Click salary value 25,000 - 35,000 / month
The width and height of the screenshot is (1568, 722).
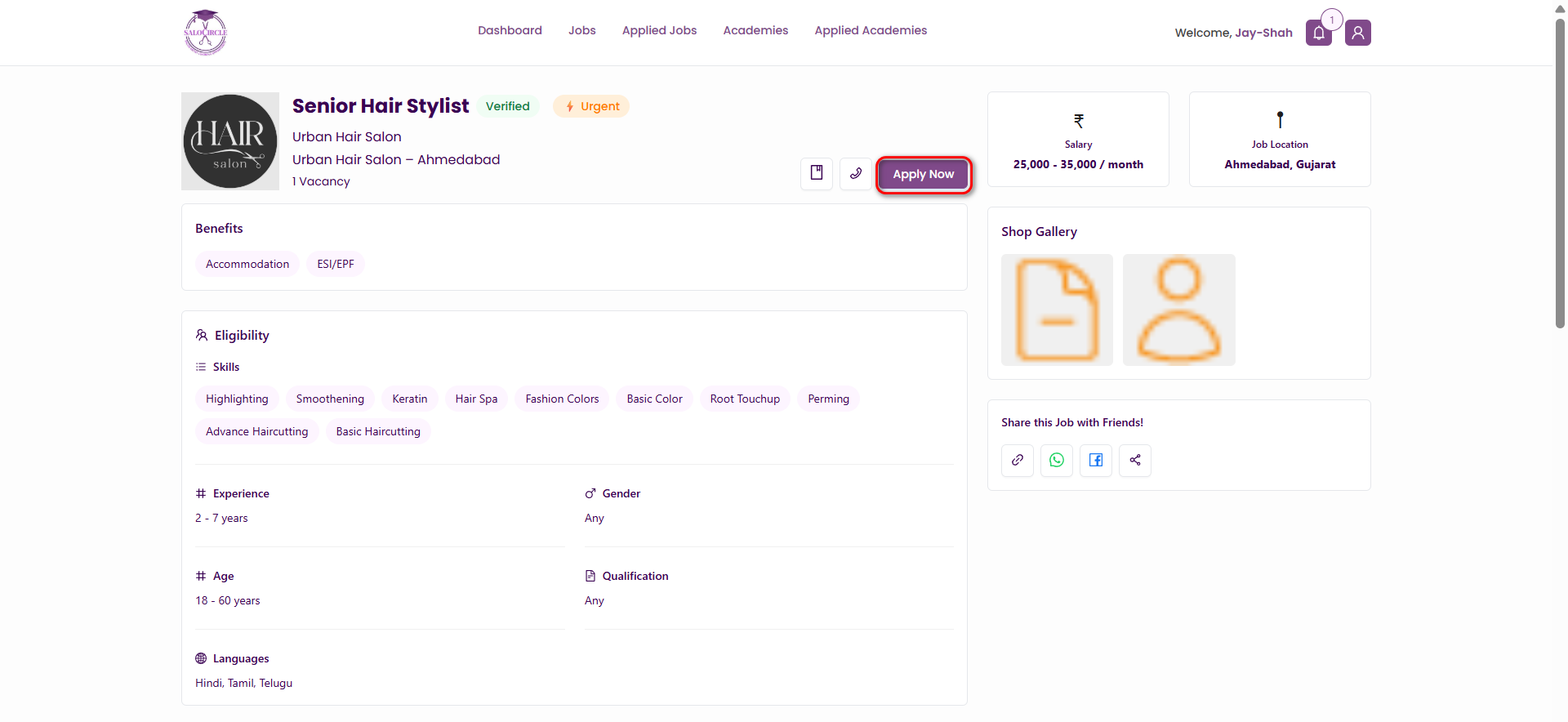(1078, 164)
